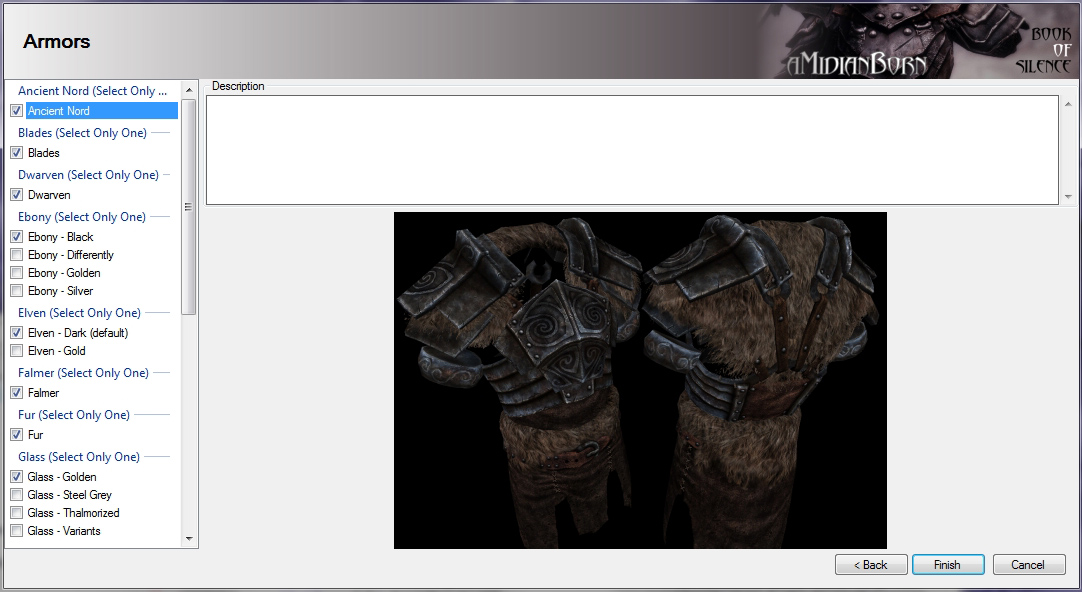Screen dimensions: 1082x592
Task: Toggle the Falmer checkbox
Action: [17, 393]
